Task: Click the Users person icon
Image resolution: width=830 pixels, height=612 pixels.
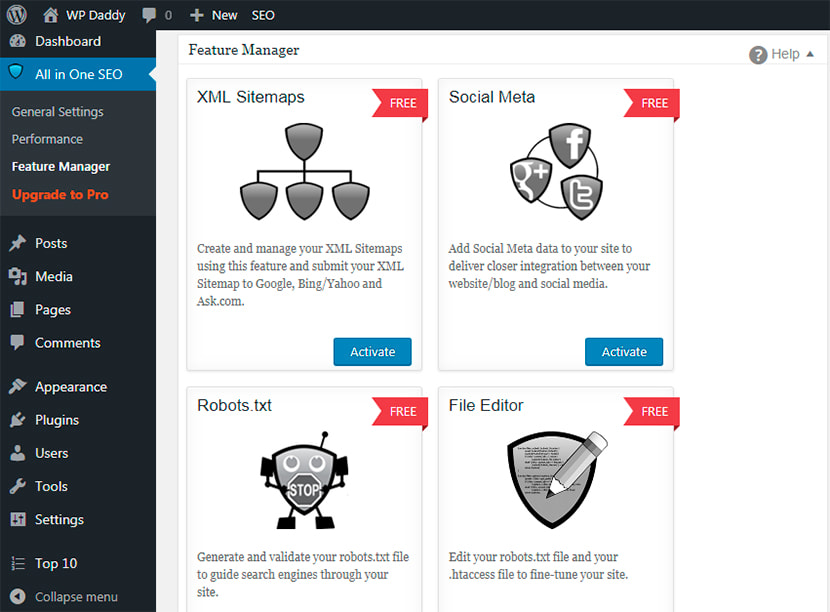Action: tap(17, 453)
